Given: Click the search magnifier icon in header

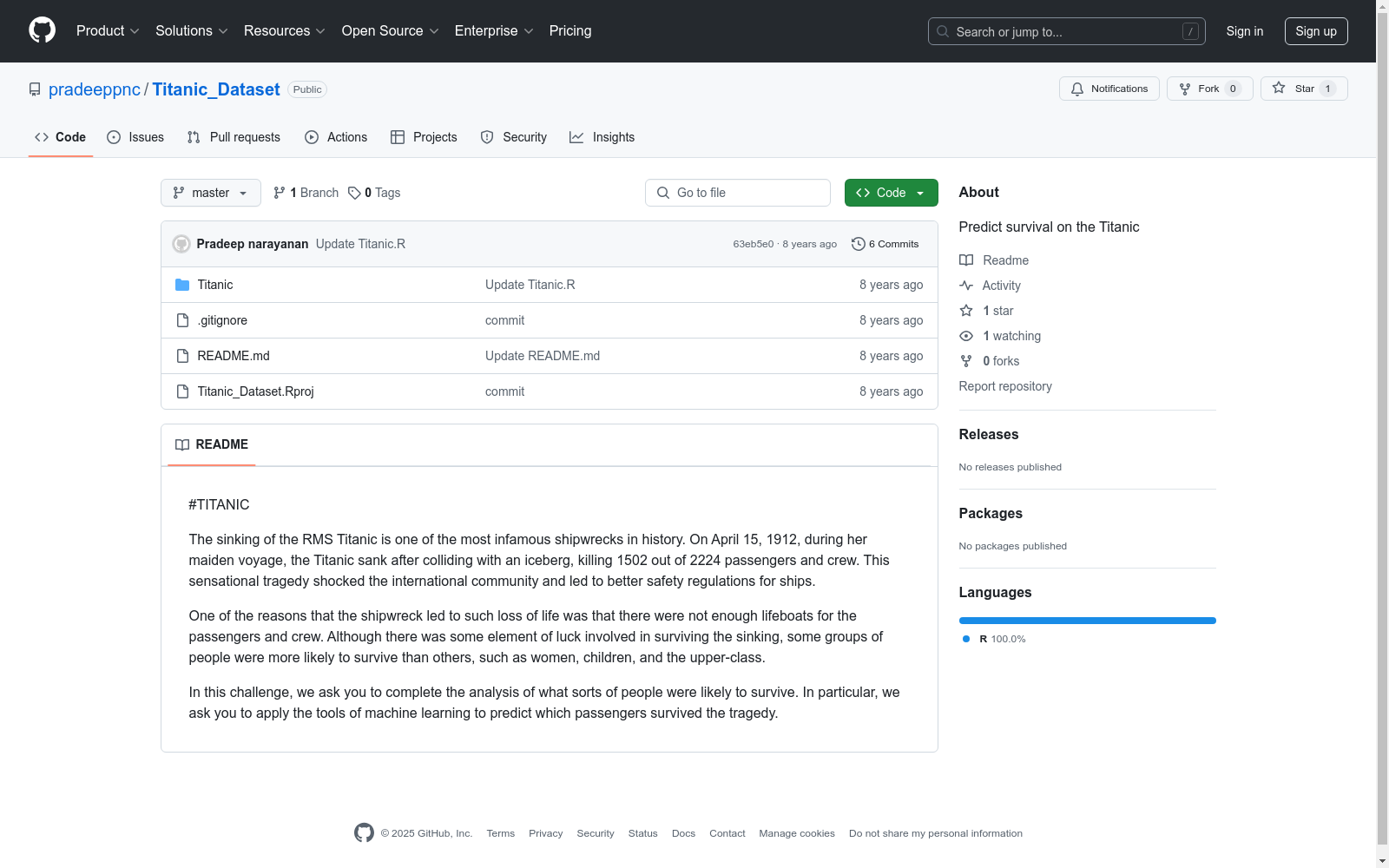Looking at the screenshot, I should 943,31.
